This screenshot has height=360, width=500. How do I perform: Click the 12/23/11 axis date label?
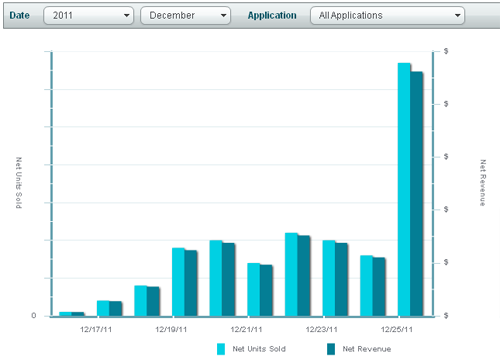pyautogui.click(x=322, y=329)
